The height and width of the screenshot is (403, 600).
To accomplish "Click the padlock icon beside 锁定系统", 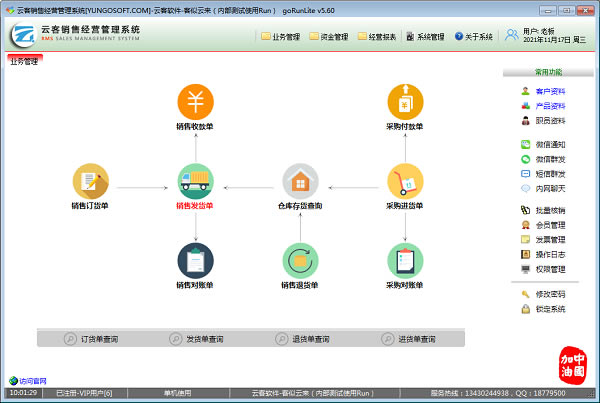I will [x=526, y=309].
